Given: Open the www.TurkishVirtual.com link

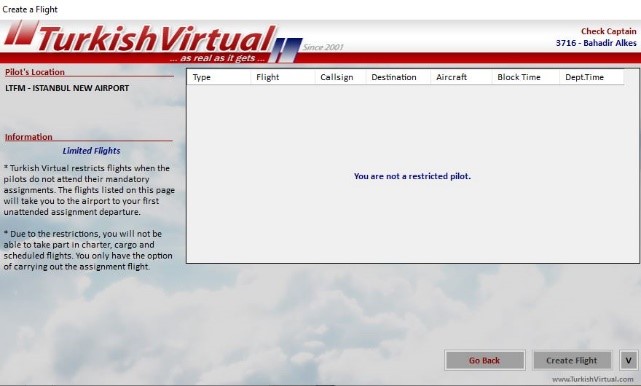Looking at the screenshot, I should [x=593, y=379].
